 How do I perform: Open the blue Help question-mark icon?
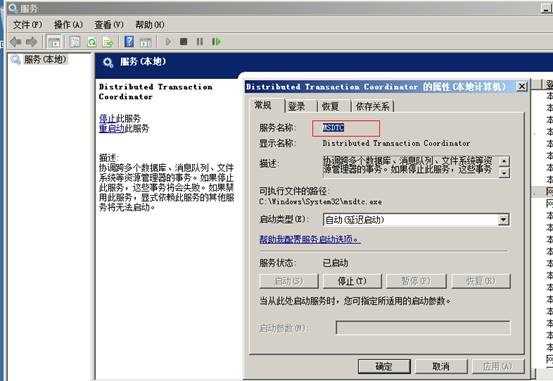[x=129, y=42]
